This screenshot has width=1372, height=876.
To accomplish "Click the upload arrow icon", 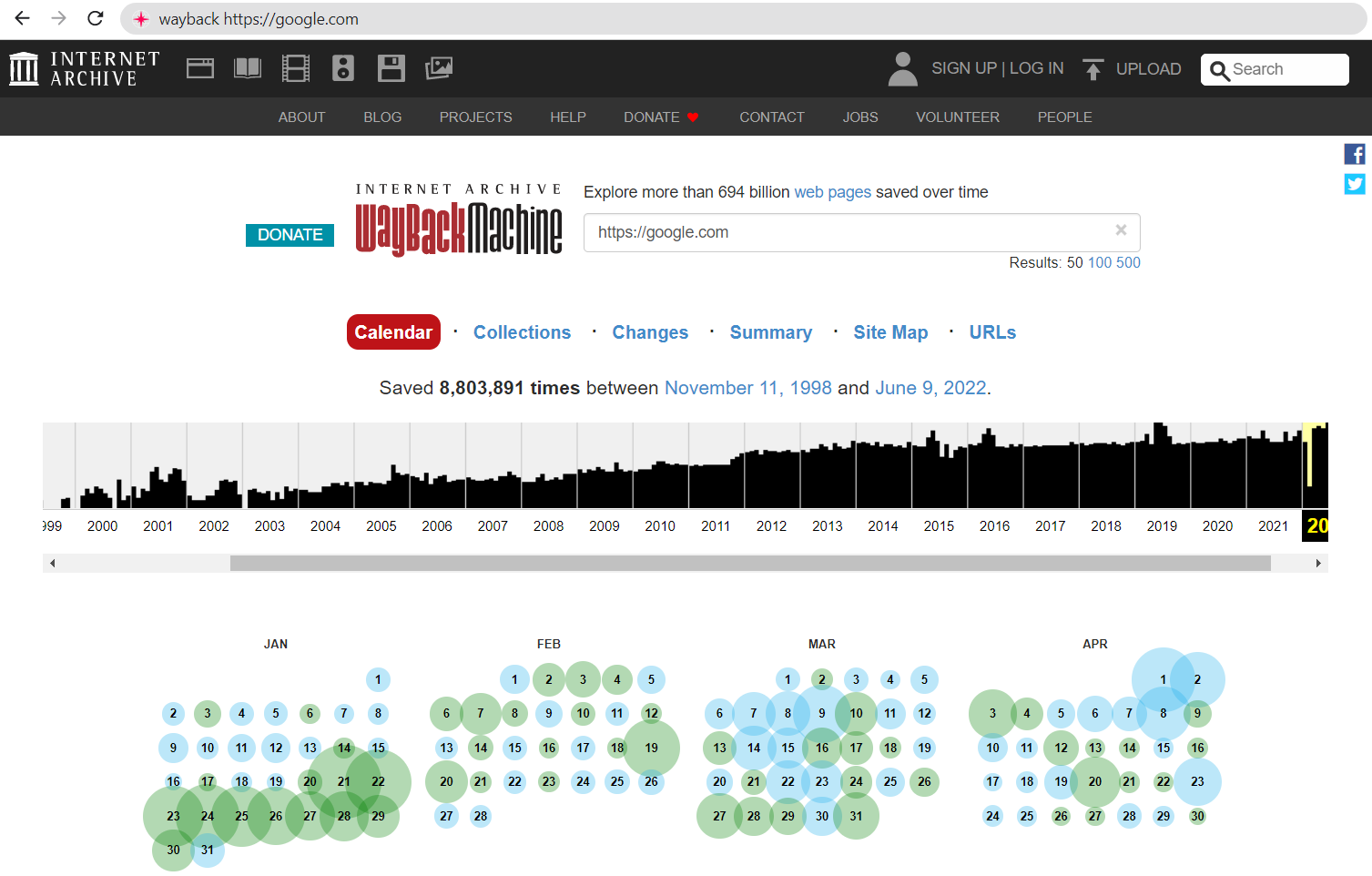I will point(1093,69).
